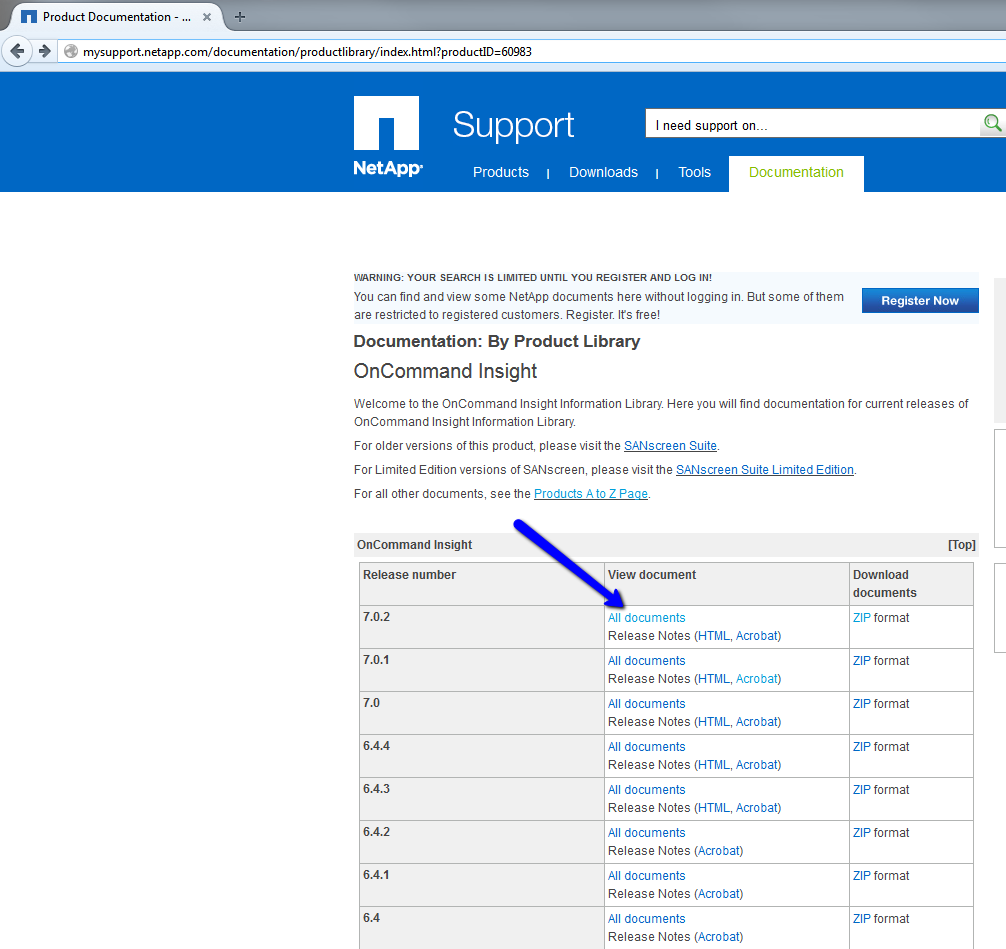Open the Products A to Z Page link

point(591,493)
